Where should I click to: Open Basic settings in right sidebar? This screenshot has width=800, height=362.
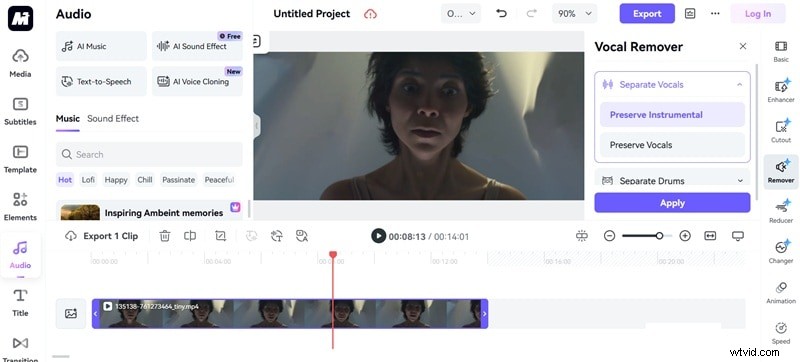(x=781, y=51)
